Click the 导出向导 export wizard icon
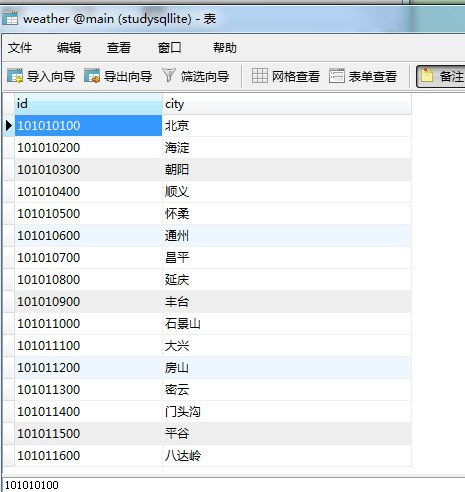This screenshot has width=465, height=492. coord(92,76)
